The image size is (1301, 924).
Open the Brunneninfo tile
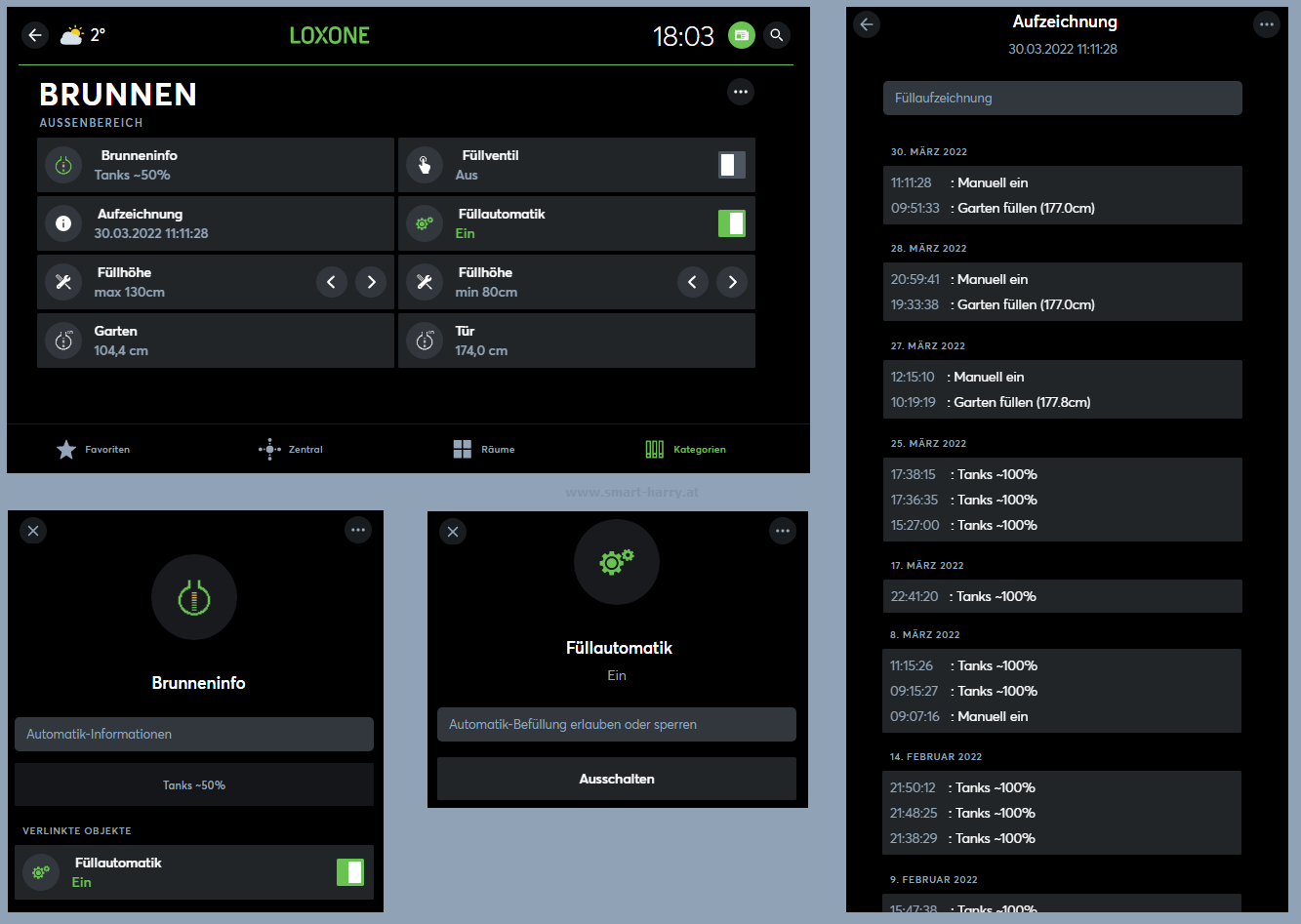pos(216,165)
